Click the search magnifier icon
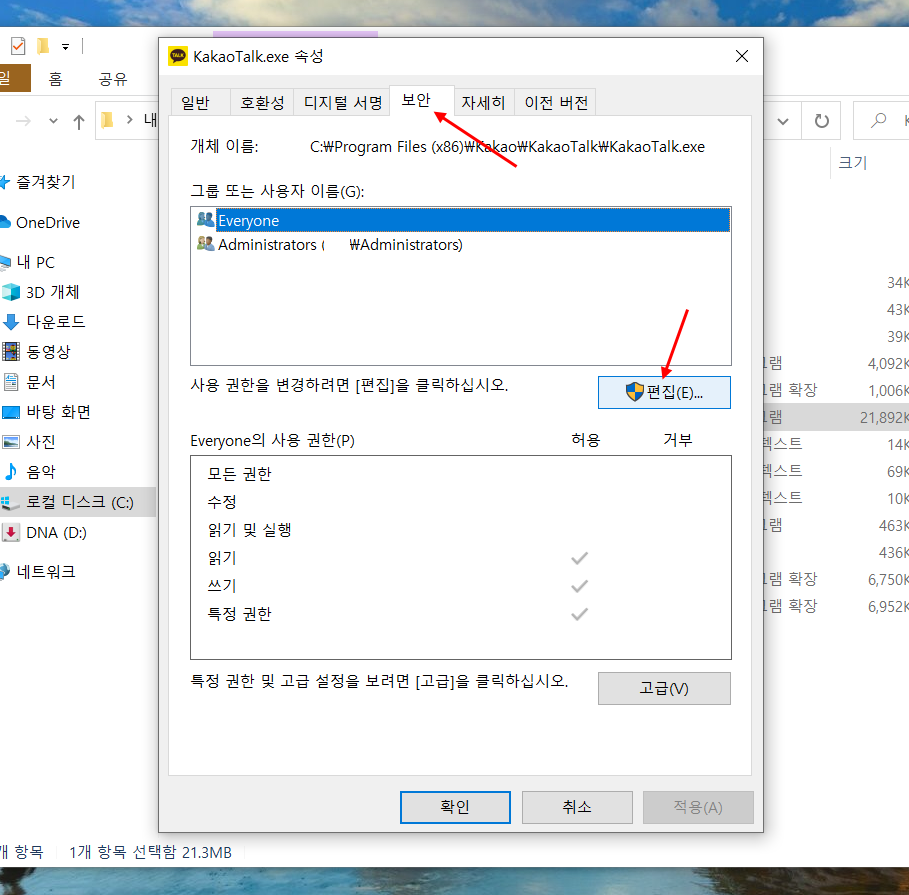 pos(878,121)
